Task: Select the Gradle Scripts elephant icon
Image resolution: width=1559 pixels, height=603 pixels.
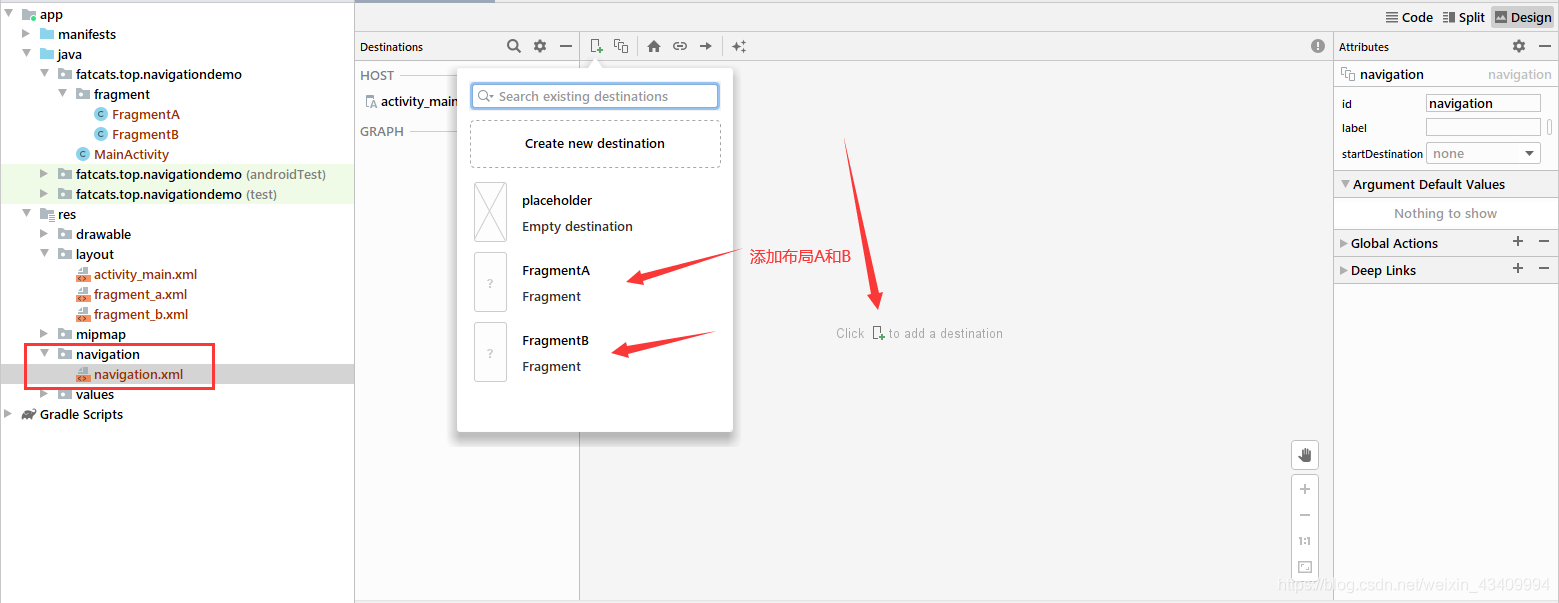Action: [28, 414]
